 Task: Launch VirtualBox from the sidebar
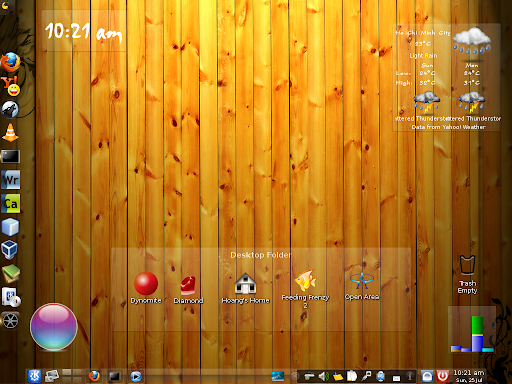pos(10,250)
